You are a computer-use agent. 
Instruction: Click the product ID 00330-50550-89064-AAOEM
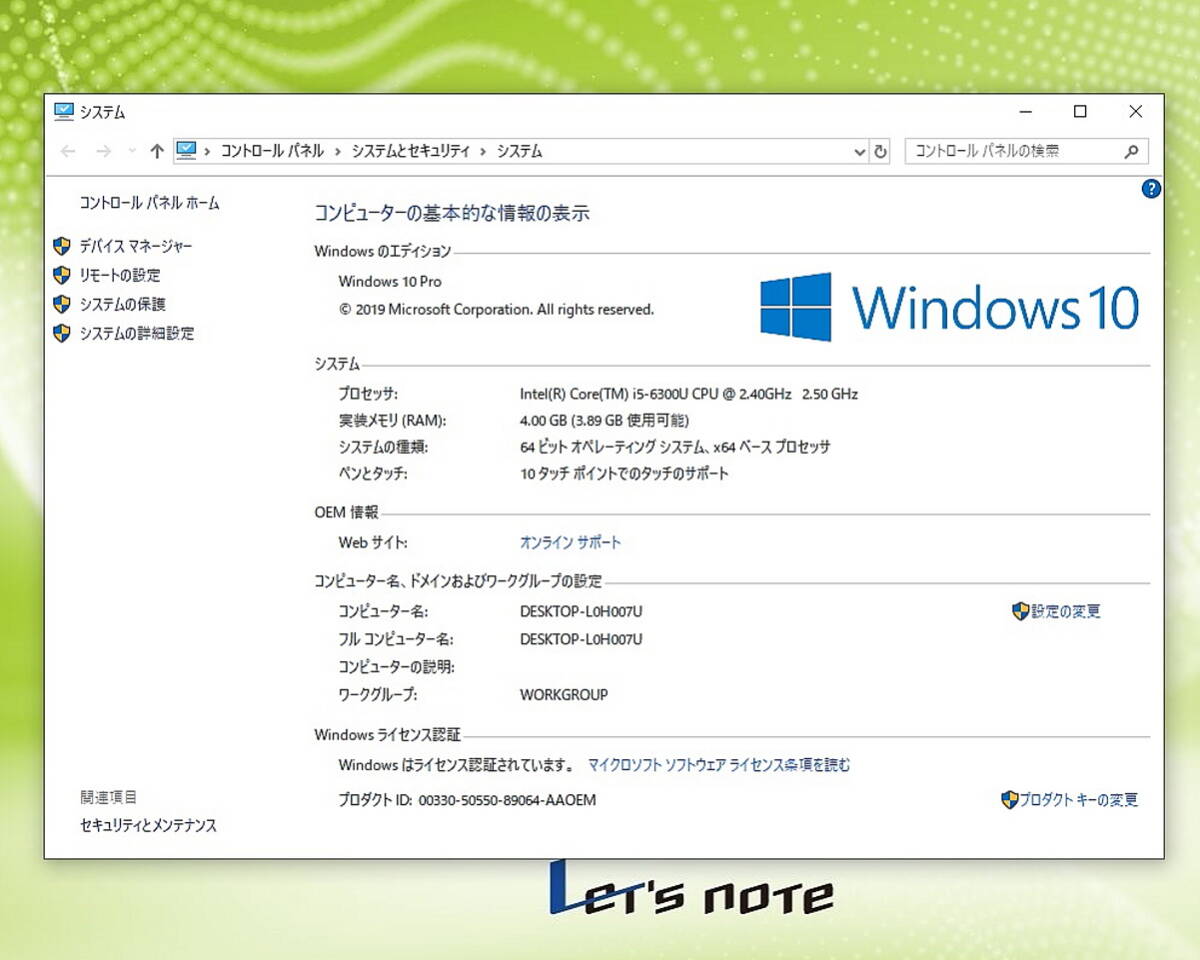point(507,801)
